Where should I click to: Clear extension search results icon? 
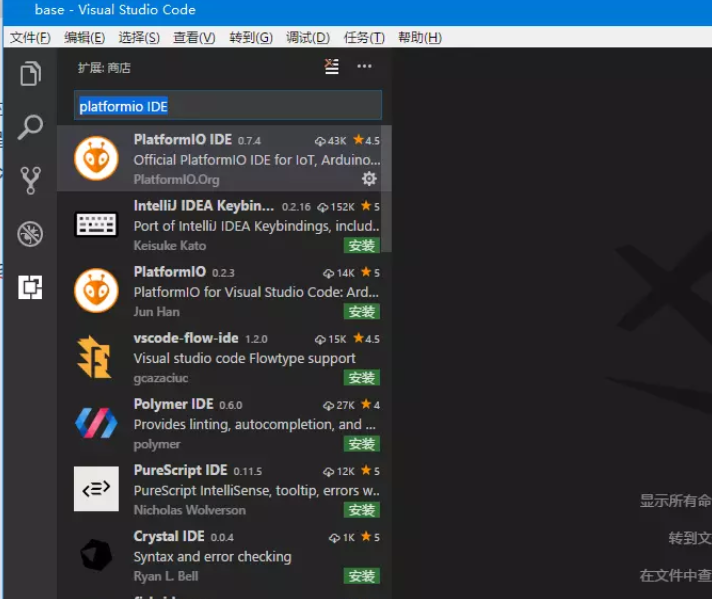click(x=332, y=67)
